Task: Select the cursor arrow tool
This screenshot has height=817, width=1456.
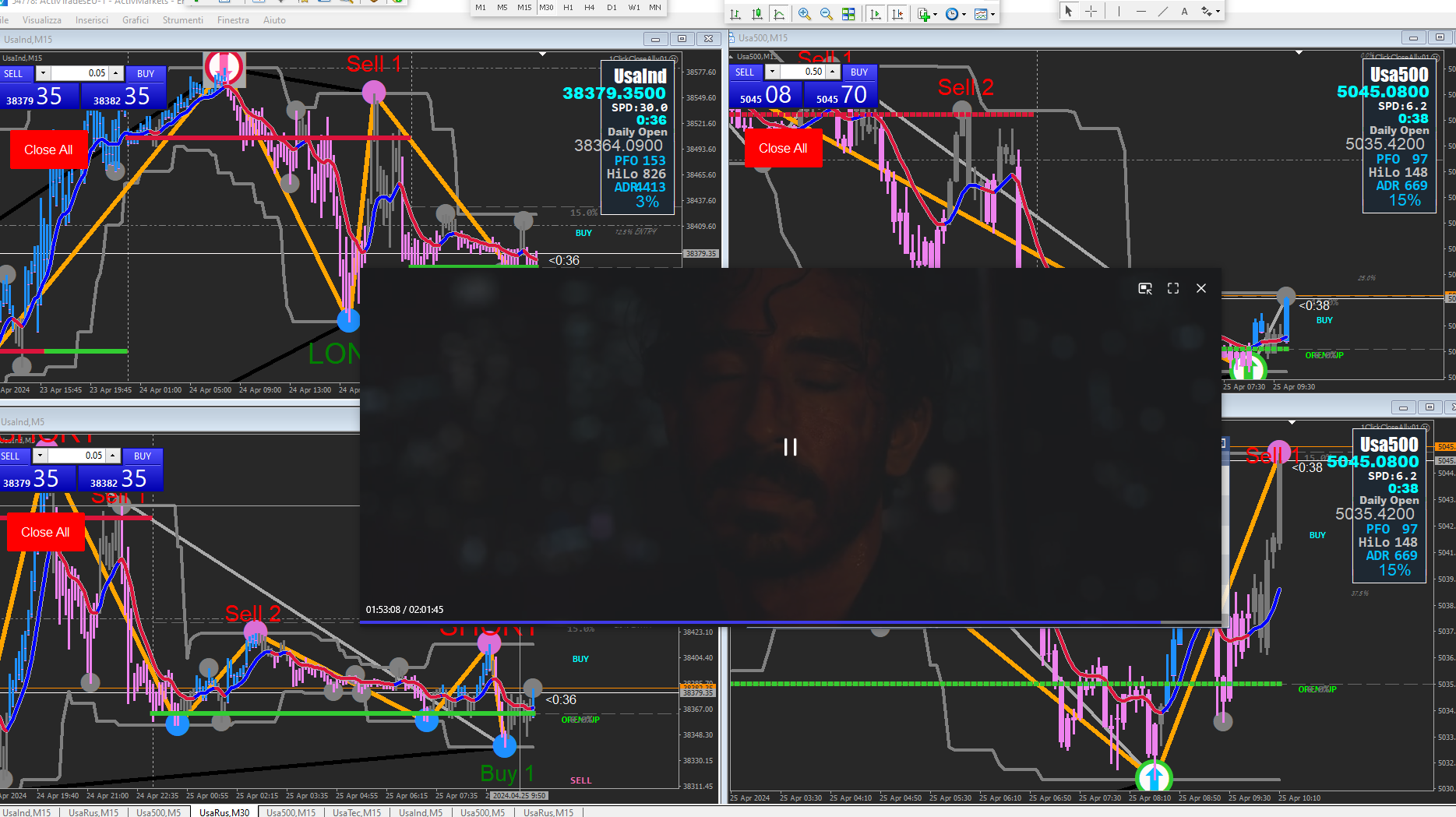Action: pos(1069,11)
